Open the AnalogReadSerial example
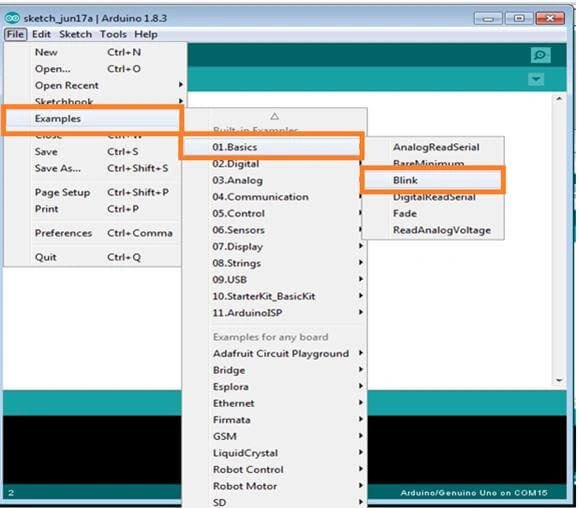Image resolution: width=580 pixels, height=508 pixels. 433,147
